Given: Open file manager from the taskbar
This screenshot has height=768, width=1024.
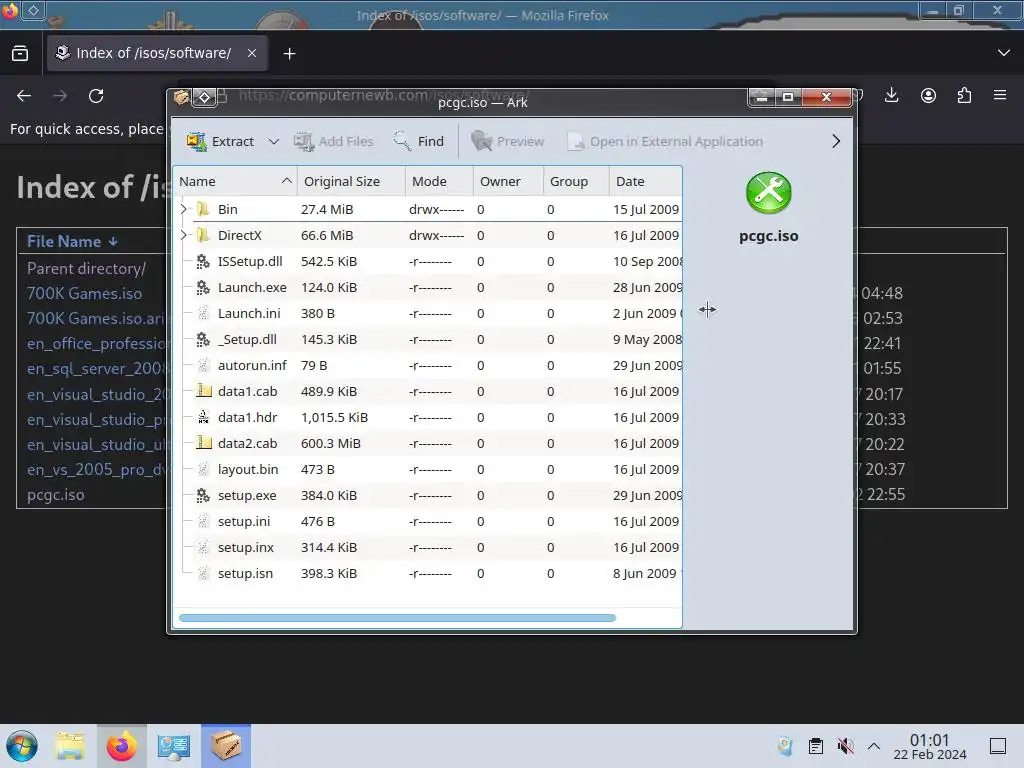Looking at the screenshot, I should pos(70,746).
